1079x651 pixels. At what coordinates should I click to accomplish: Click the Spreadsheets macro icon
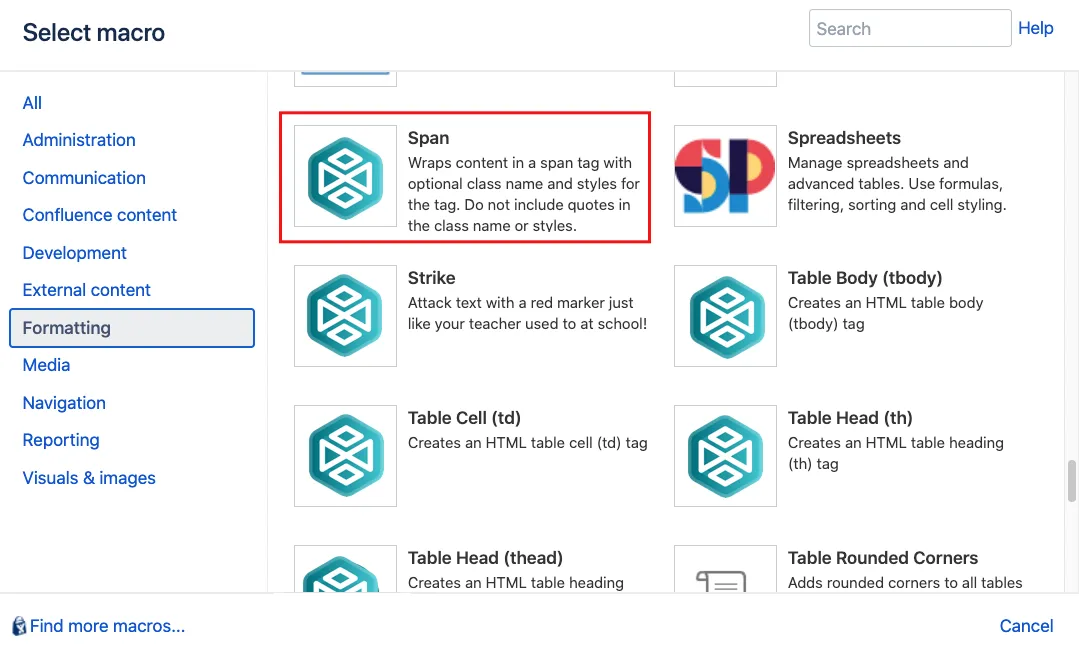[725, 176]
